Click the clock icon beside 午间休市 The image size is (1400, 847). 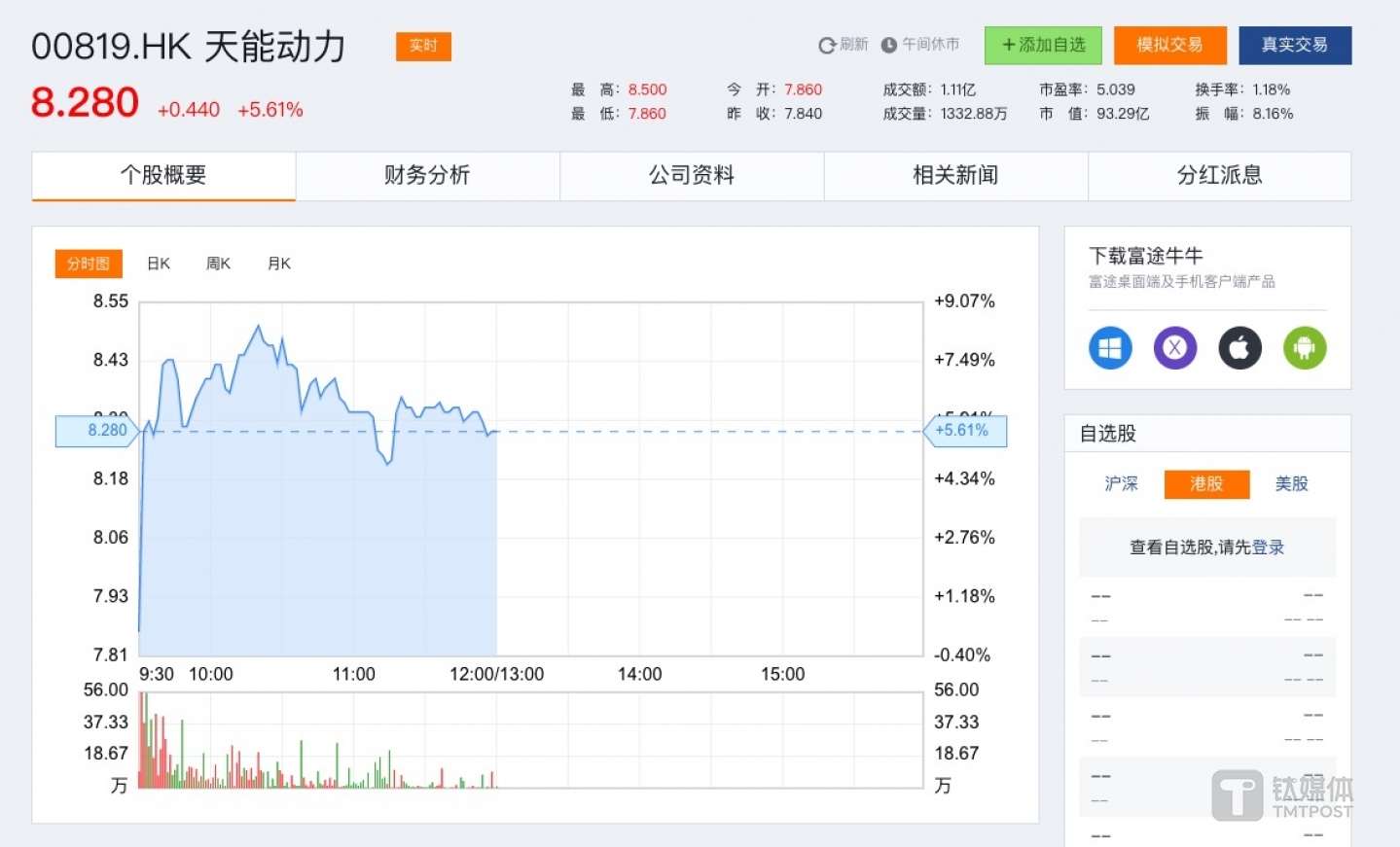[x=888, y=46]
